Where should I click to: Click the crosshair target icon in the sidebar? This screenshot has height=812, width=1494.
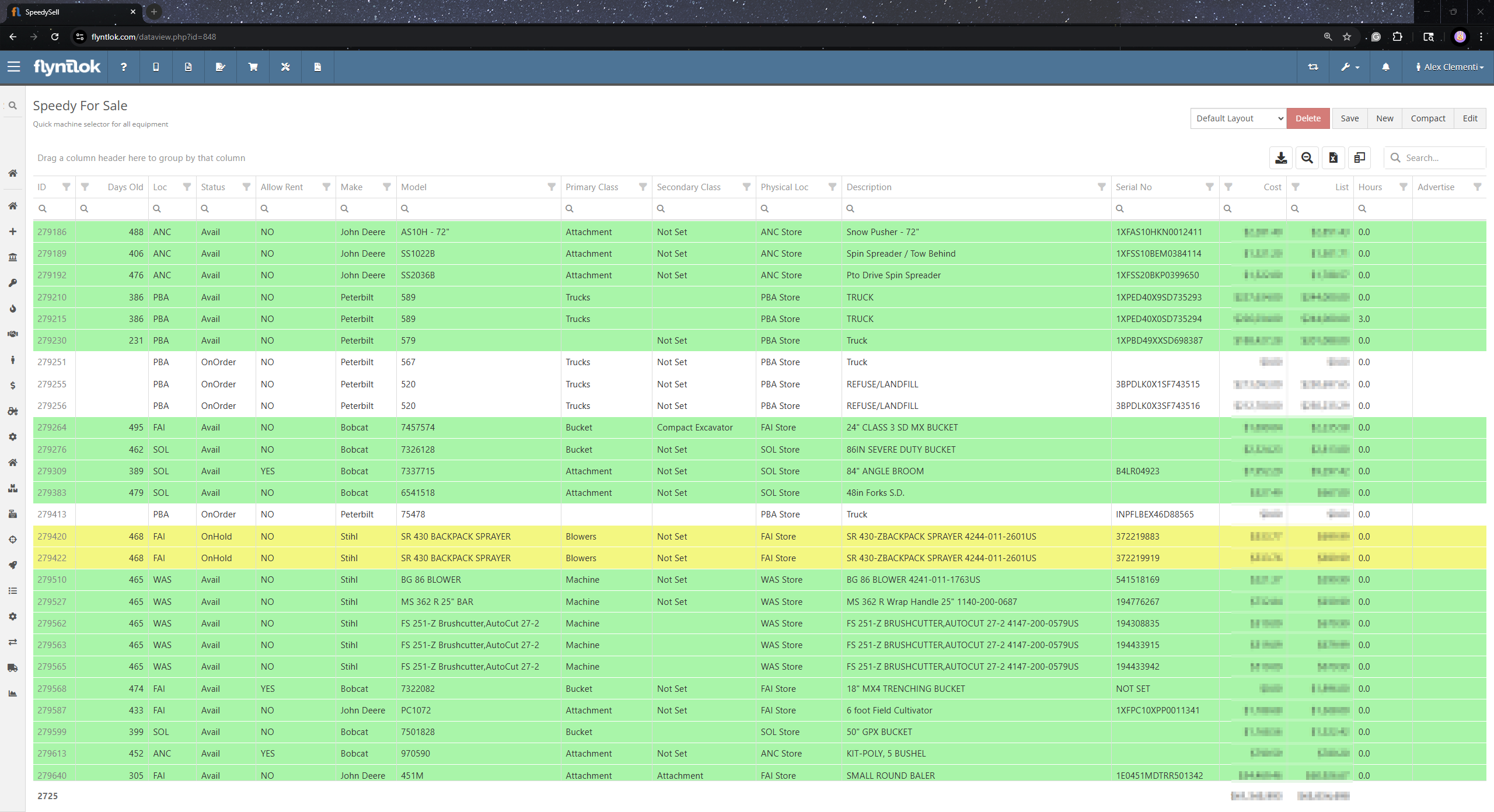pos(12,540)
